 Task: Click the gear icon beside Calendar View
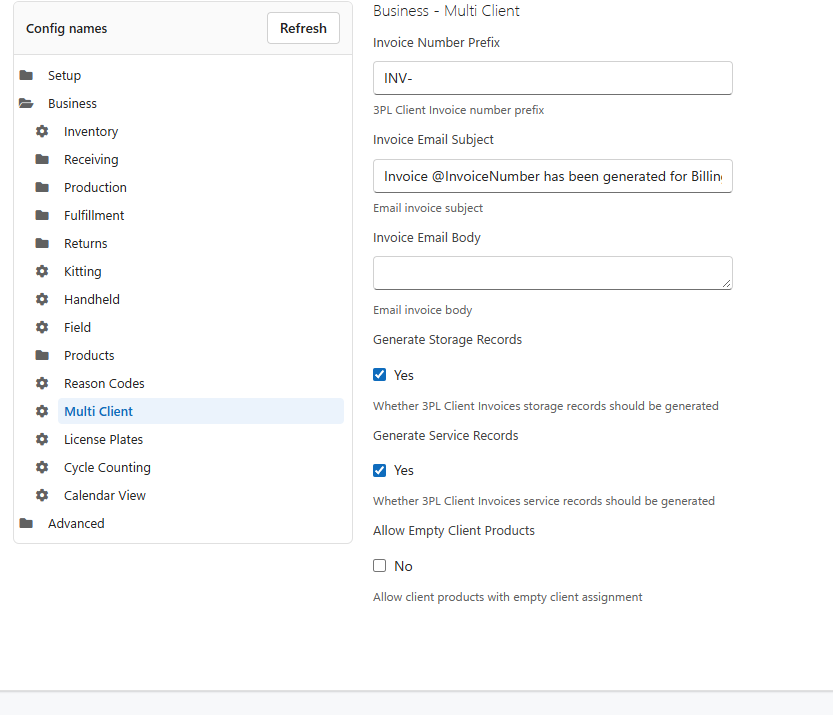coord(42,495)
